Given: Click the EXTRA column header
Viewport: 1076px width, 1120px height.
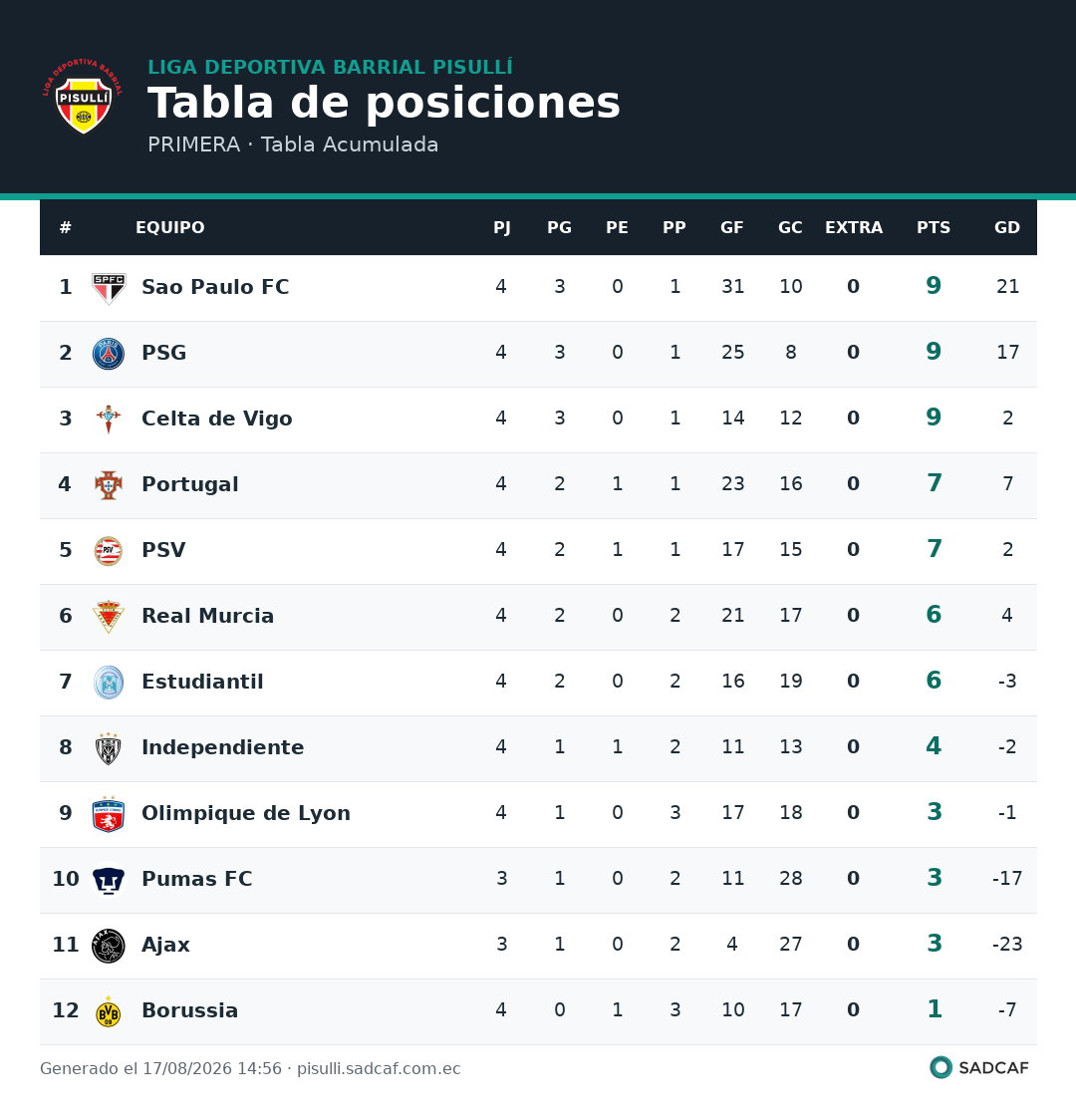Looking at the screenshot, I should pos(853,227).
